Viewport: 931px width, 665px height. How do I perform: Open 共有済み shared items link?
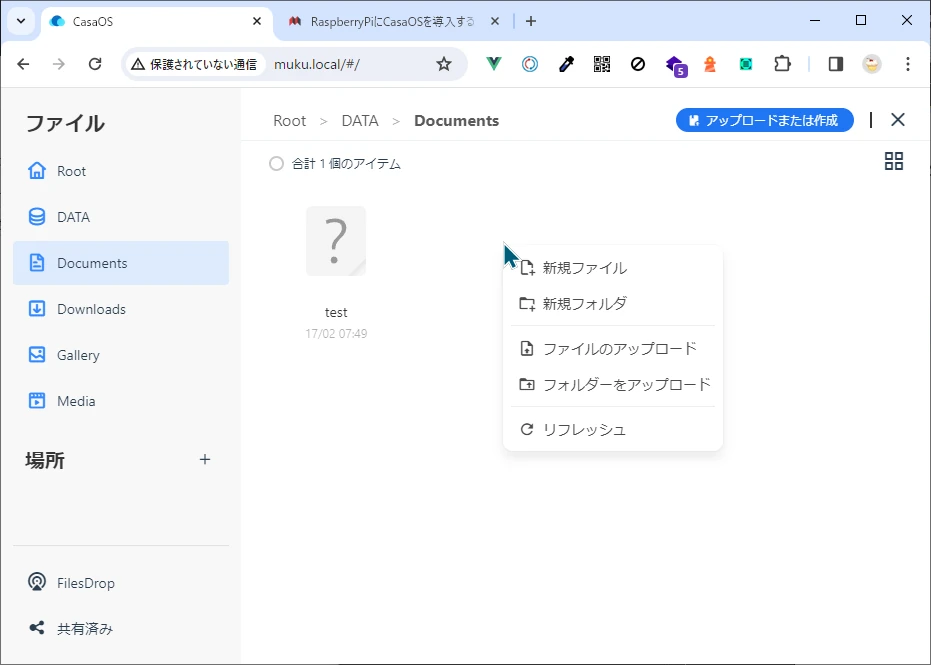point(85,628)
